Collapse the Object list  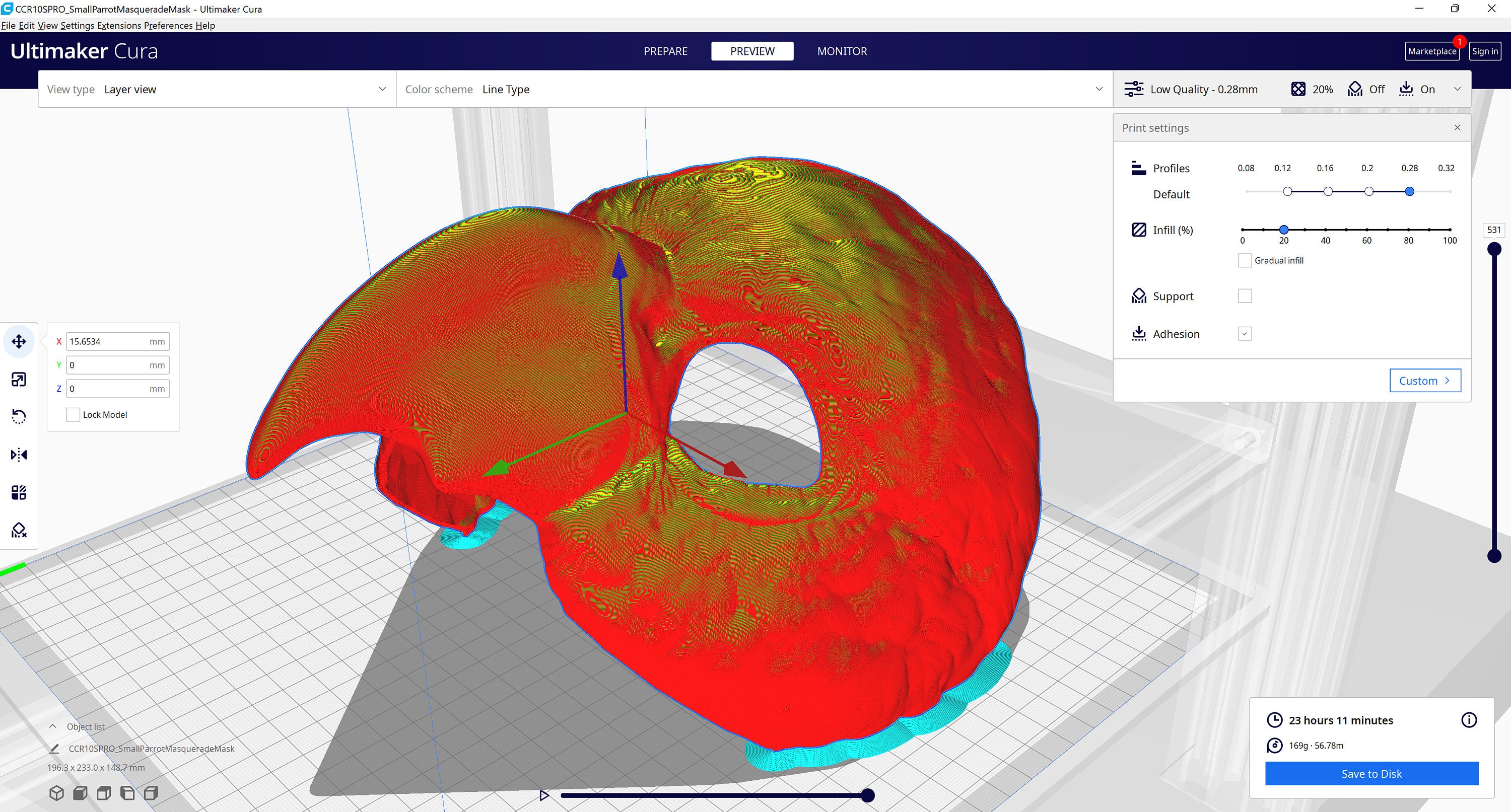pyautogui.click(x=53, y=726)
